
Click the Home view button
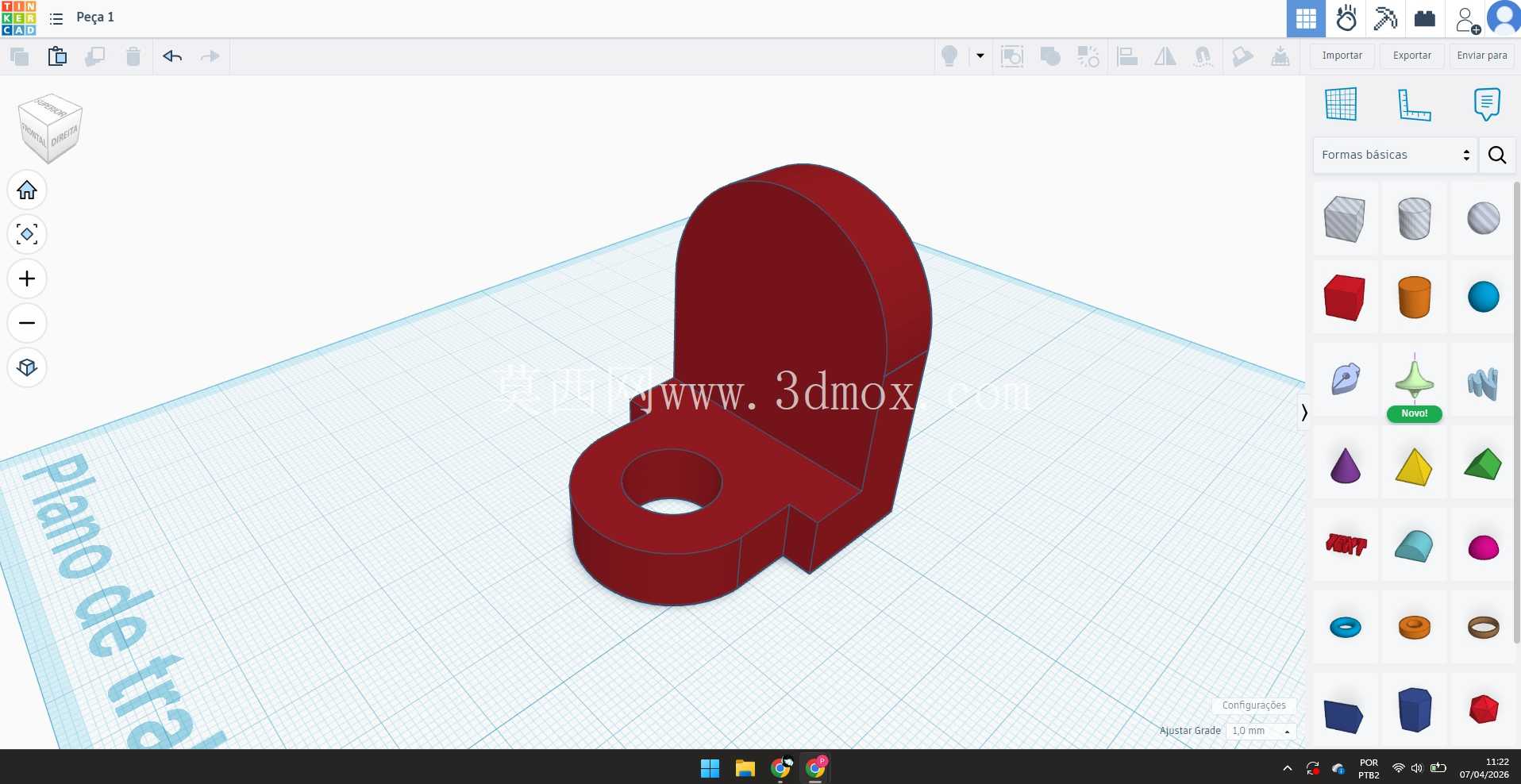coord(27,190)
